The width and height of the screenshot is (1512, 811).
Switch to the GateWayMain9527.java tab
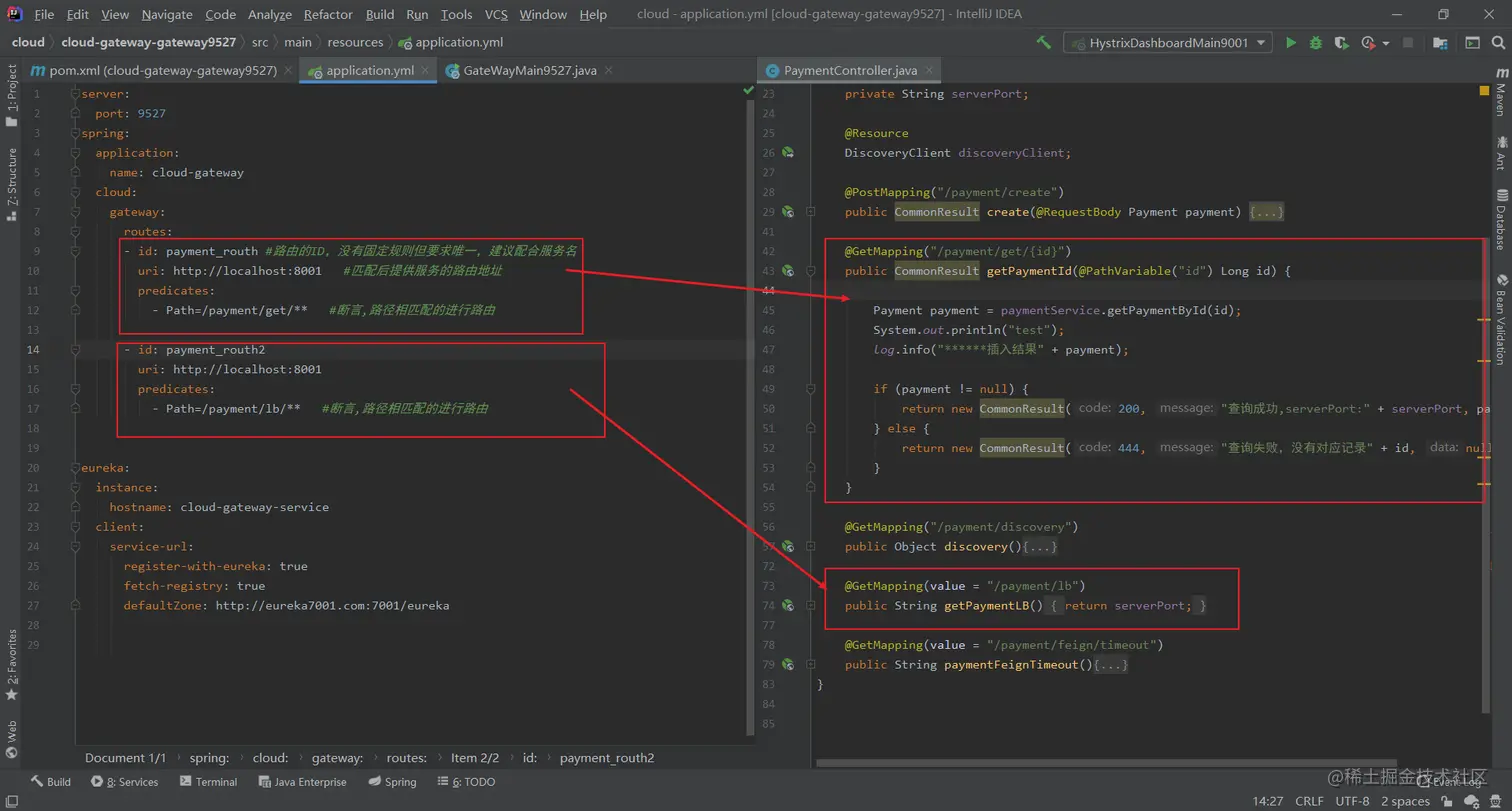pyautogui.click(x=529, y=70)
